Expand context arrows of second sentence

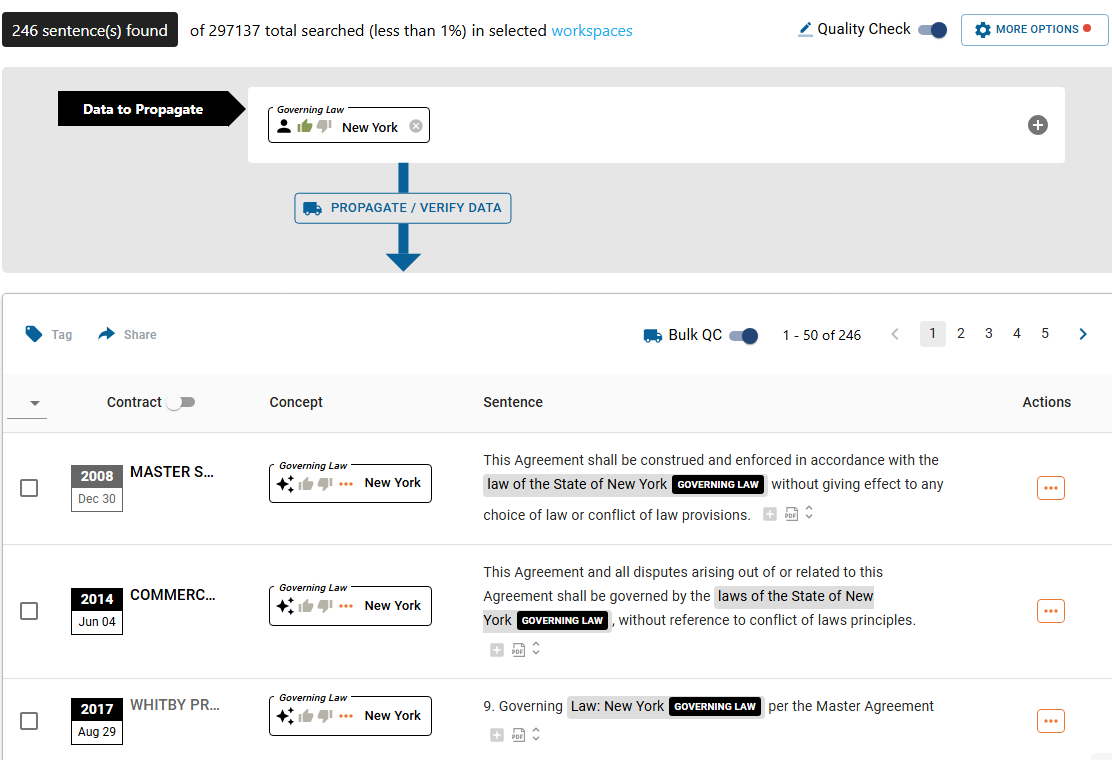click(x=536, y=649)
